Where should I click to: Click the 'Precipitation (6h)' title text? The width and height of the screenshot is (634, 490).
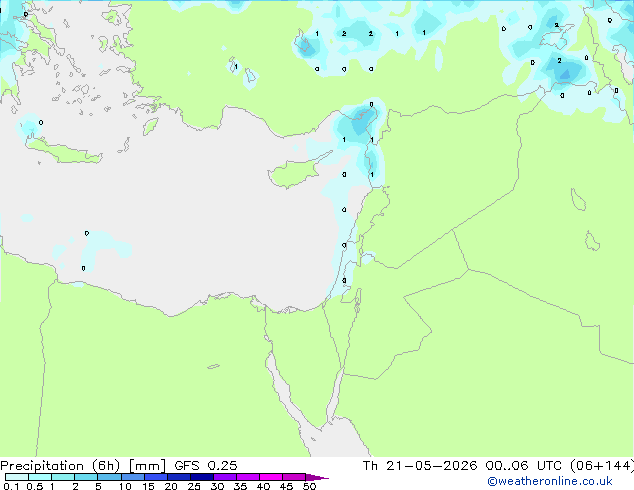point(60,466)
